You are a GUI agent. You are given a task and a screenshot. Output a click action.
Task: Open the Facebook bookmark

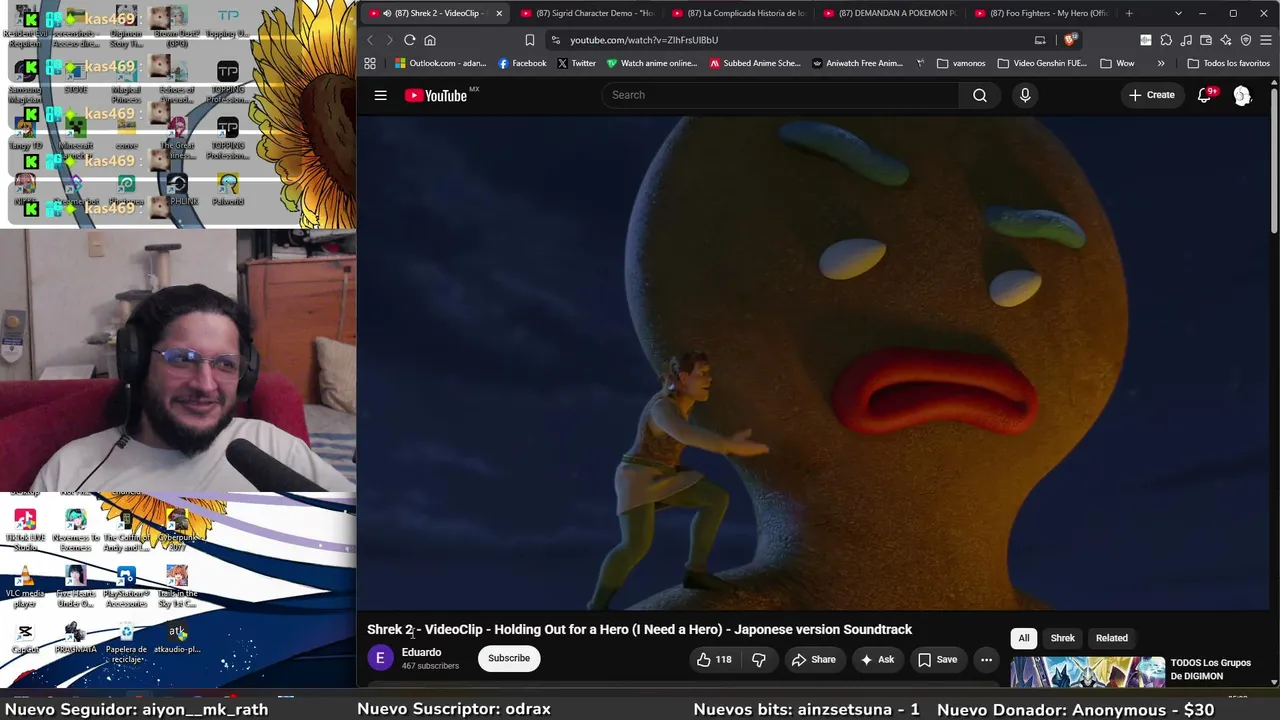pyautogui.click(x=522, y=63)
